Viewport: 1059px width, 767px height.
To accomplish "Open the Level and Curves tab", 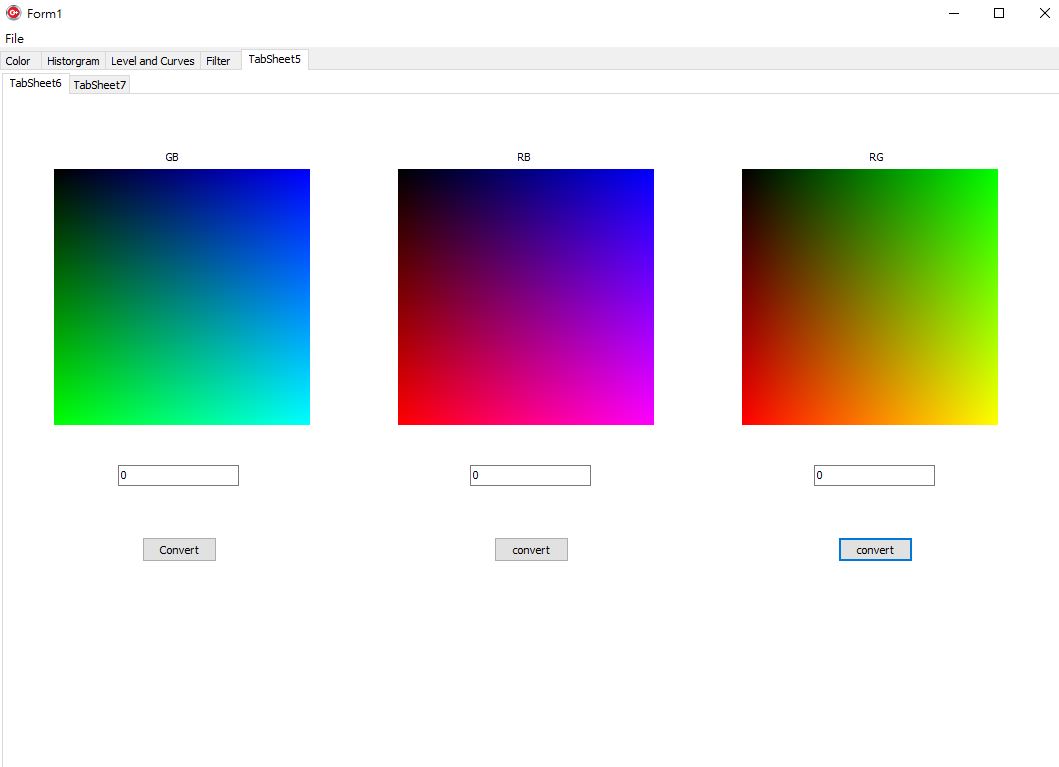I will tap(153, 61).
